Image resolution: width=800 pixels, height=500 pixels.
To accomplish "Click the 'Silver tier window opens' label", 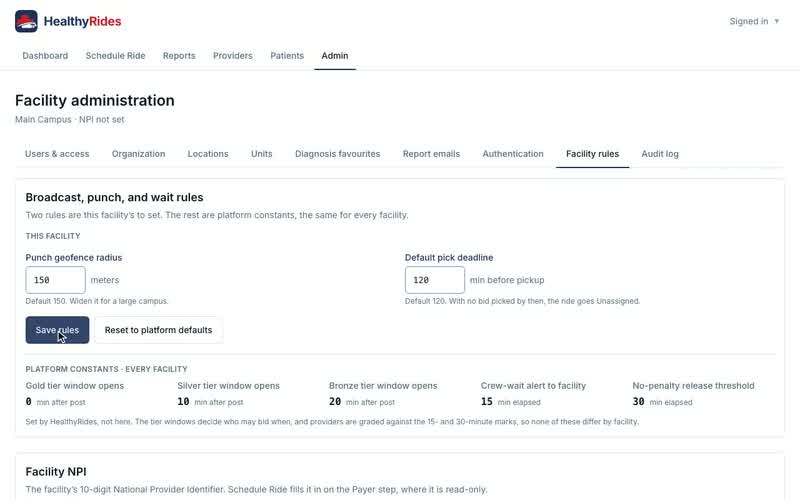I will coord(229,386).
